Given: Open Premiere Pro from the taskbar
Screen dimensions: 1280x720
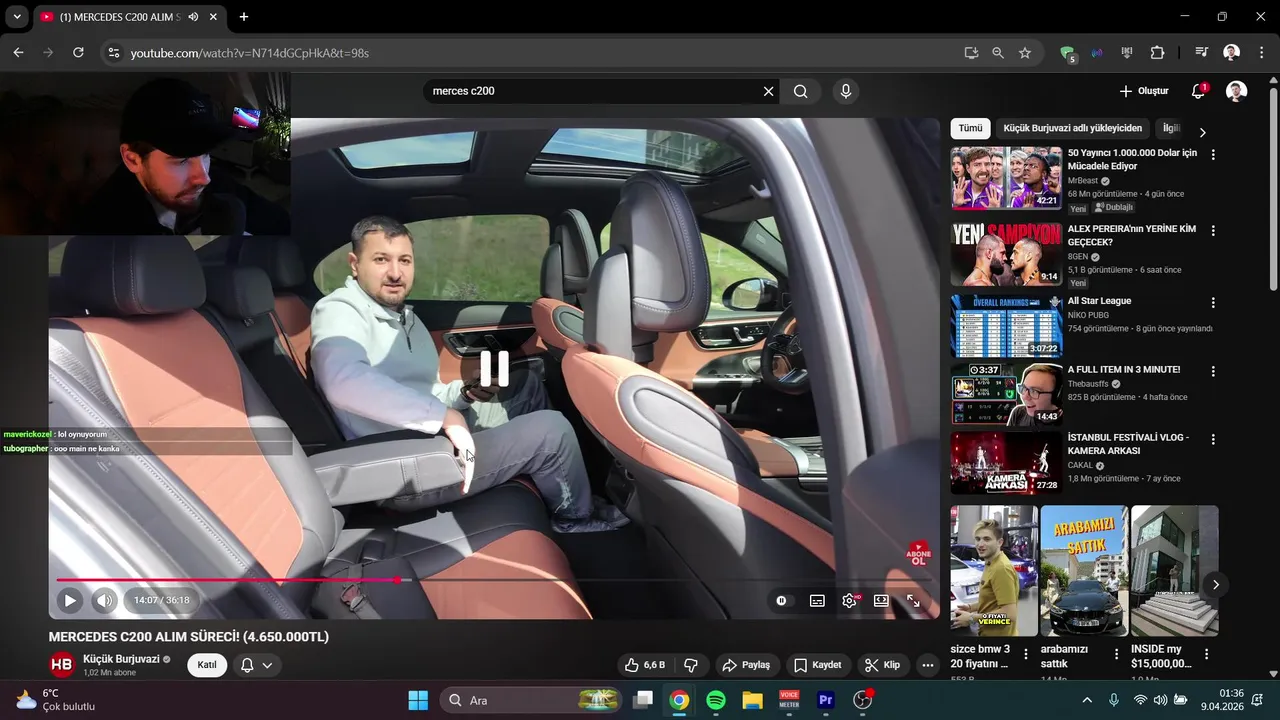Looking at the screenshot, I should [826, 700].
